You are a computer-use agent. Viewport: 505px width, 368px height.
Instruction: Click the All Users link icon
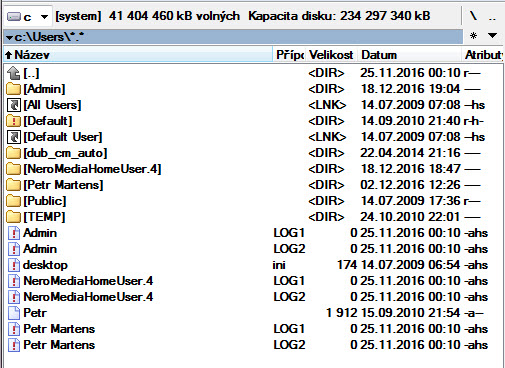click(14, 105)
